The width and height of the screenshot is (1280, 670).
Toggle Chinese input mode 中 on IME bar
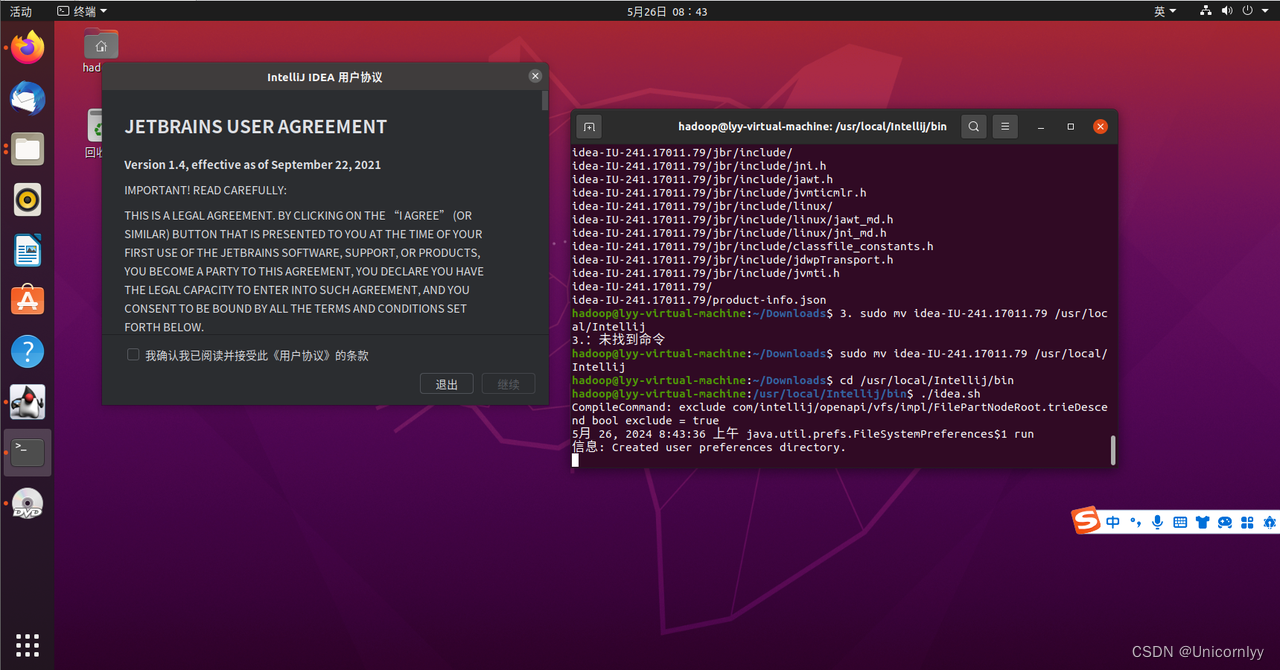1113,522
